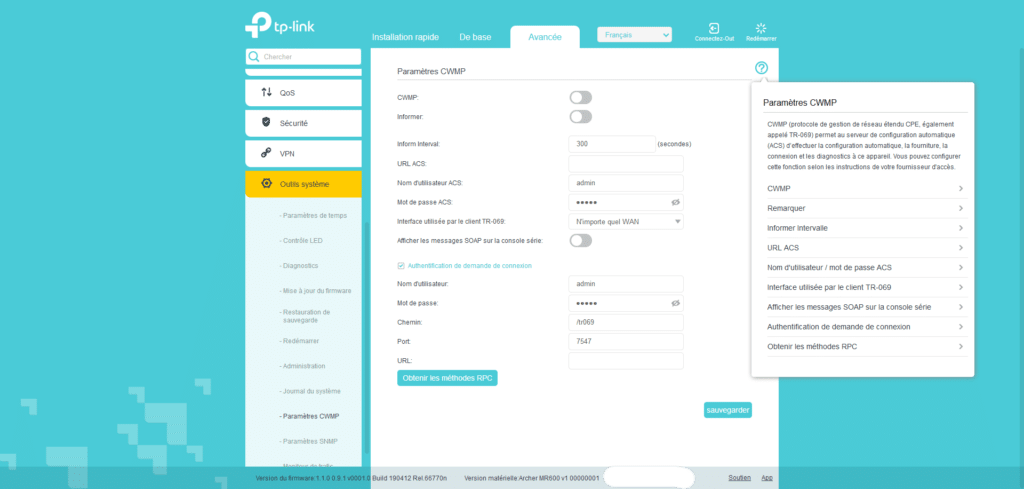Switch to the De base tab

click(x=475, y=37)
